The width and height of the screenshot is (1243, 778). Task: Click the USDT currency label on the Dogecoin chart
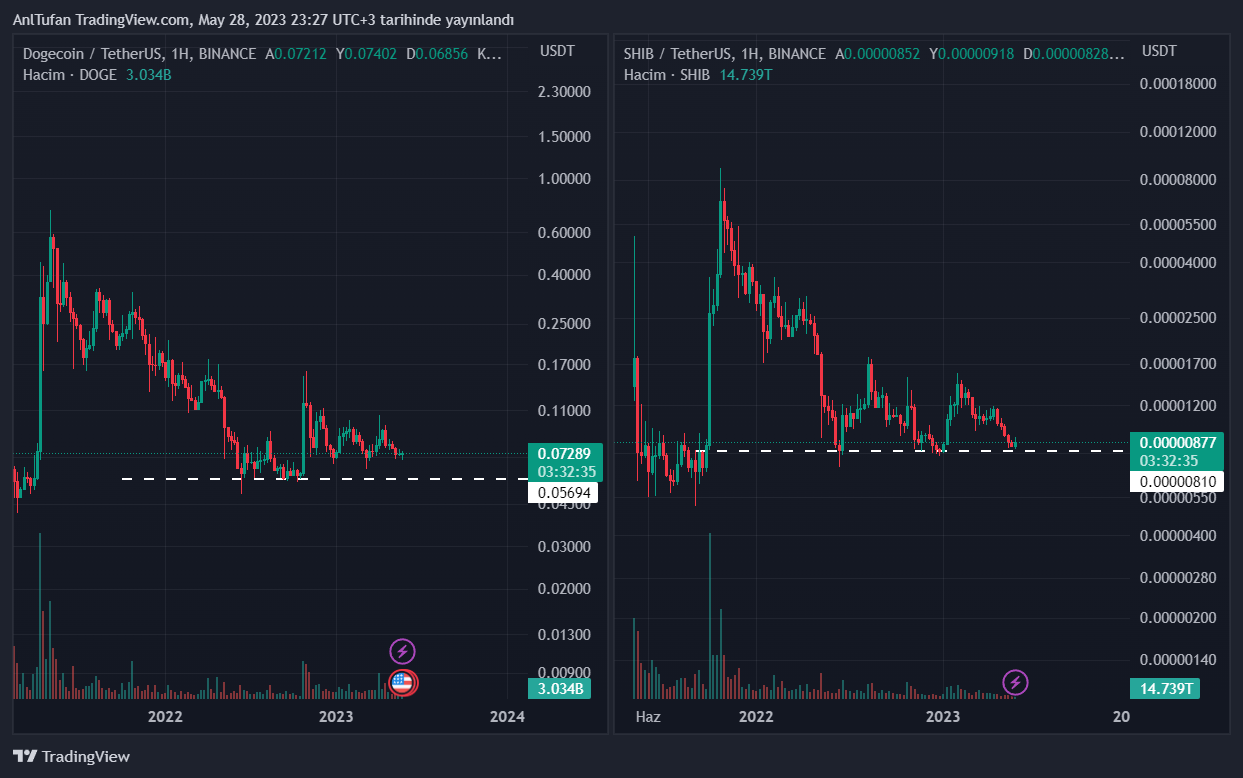(x=556, y=50)
